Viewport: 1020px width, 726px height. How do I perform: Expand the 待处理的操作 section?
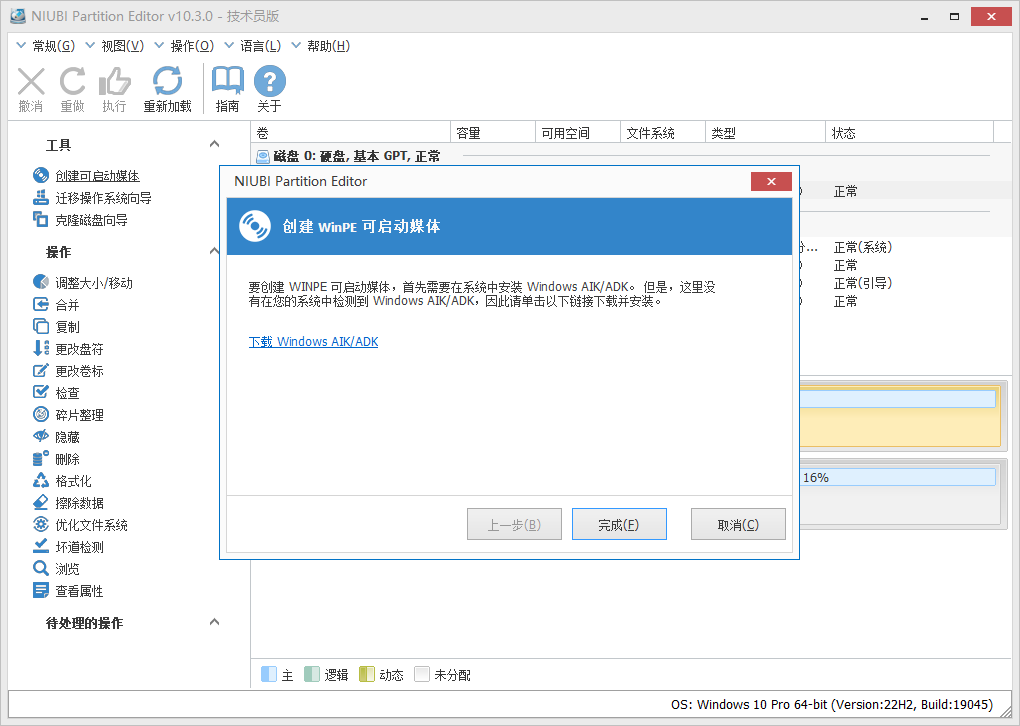click(213, 622)
